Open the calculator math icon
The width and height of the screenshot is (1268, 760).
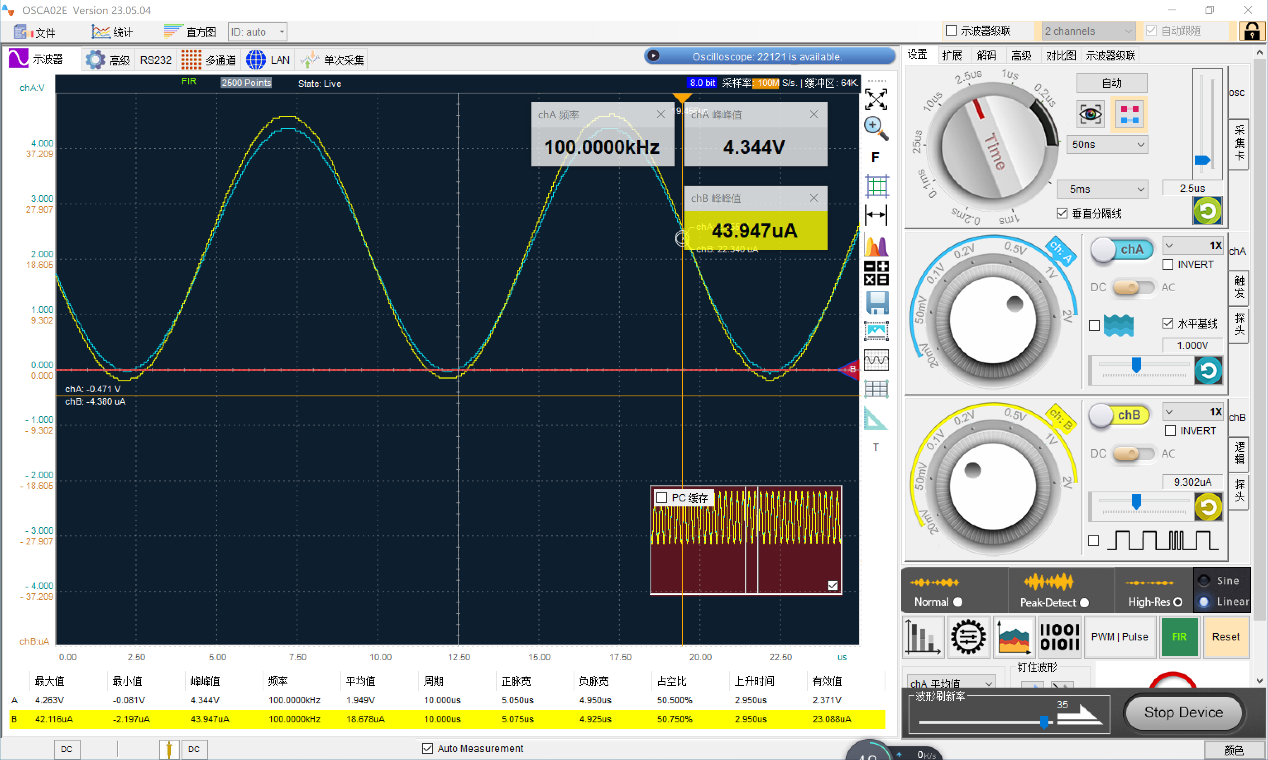[x=876, y=273]
